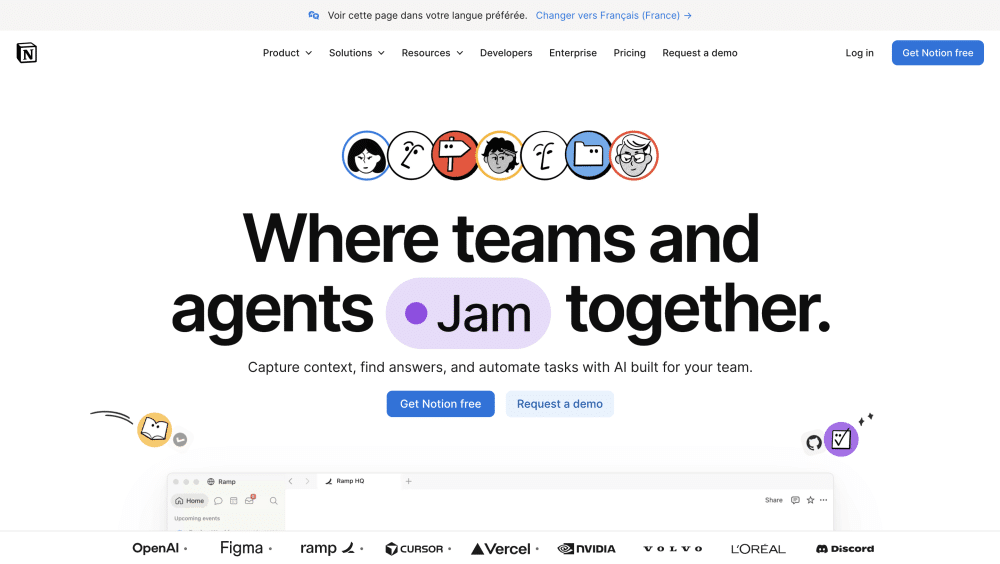This screenshot has height=564, width=1000.
Task: Click the Capture context subheading text
Action: pyautogui.click(x=500, y=367)
